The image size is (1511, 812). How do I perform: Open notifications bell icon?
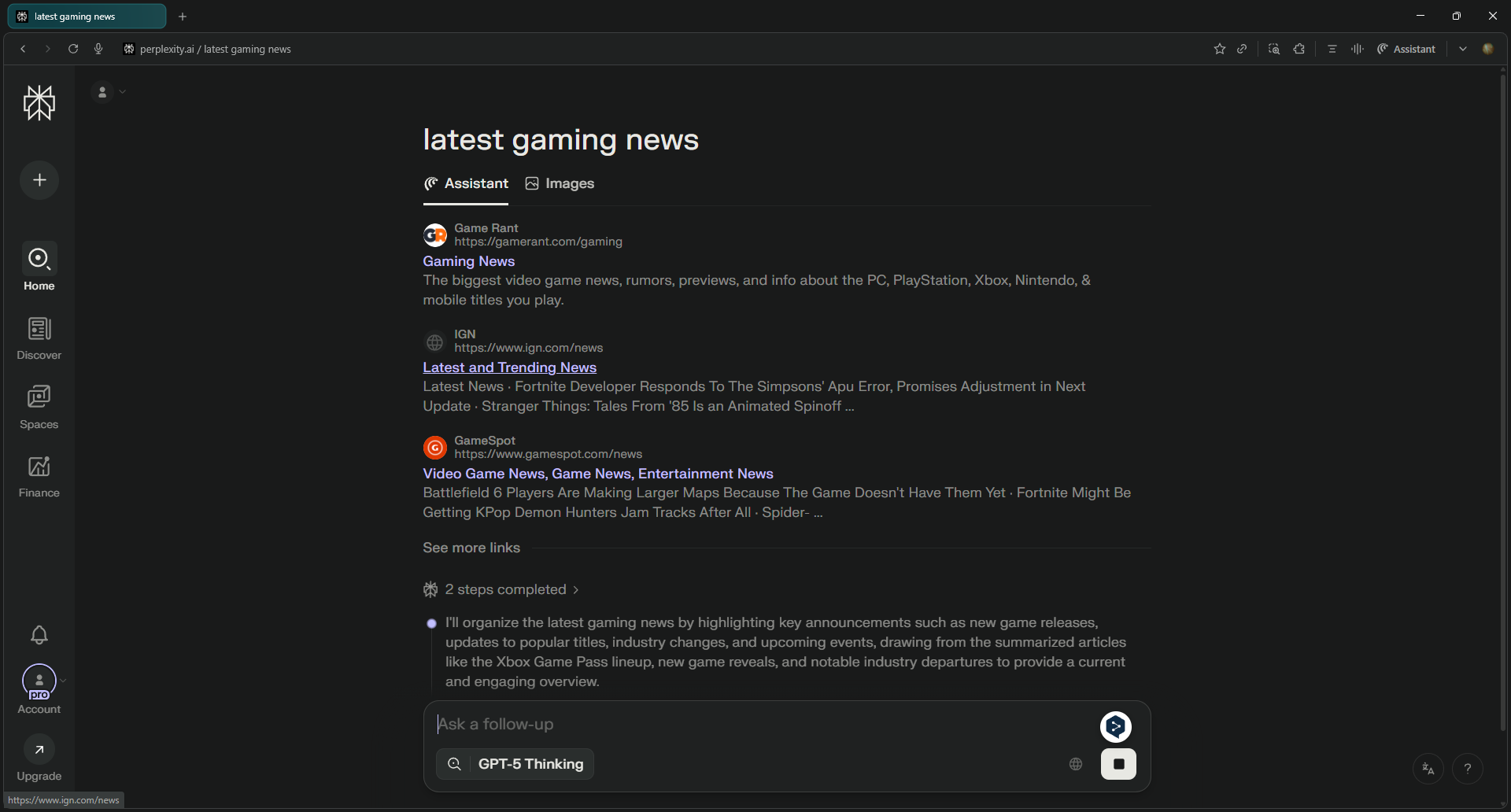coord(39,634)
